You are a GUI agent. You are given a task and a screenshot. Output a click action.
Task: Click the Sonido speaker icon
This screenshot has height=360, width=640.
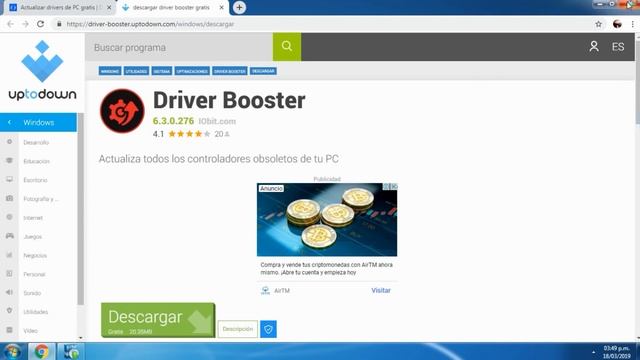9,292
